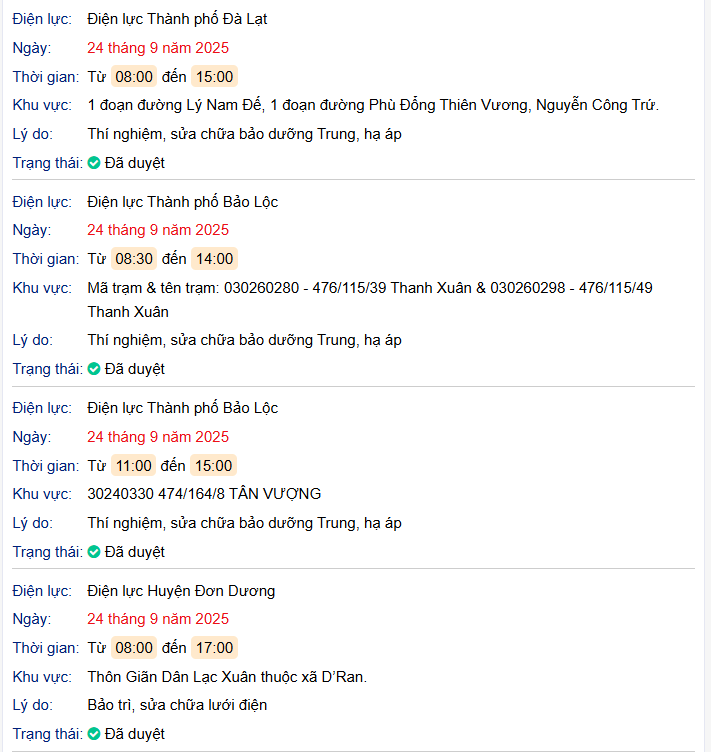Screen dimensions: 711x752
Task: Click the 14:00 end time badge
Action: point(214,259)
